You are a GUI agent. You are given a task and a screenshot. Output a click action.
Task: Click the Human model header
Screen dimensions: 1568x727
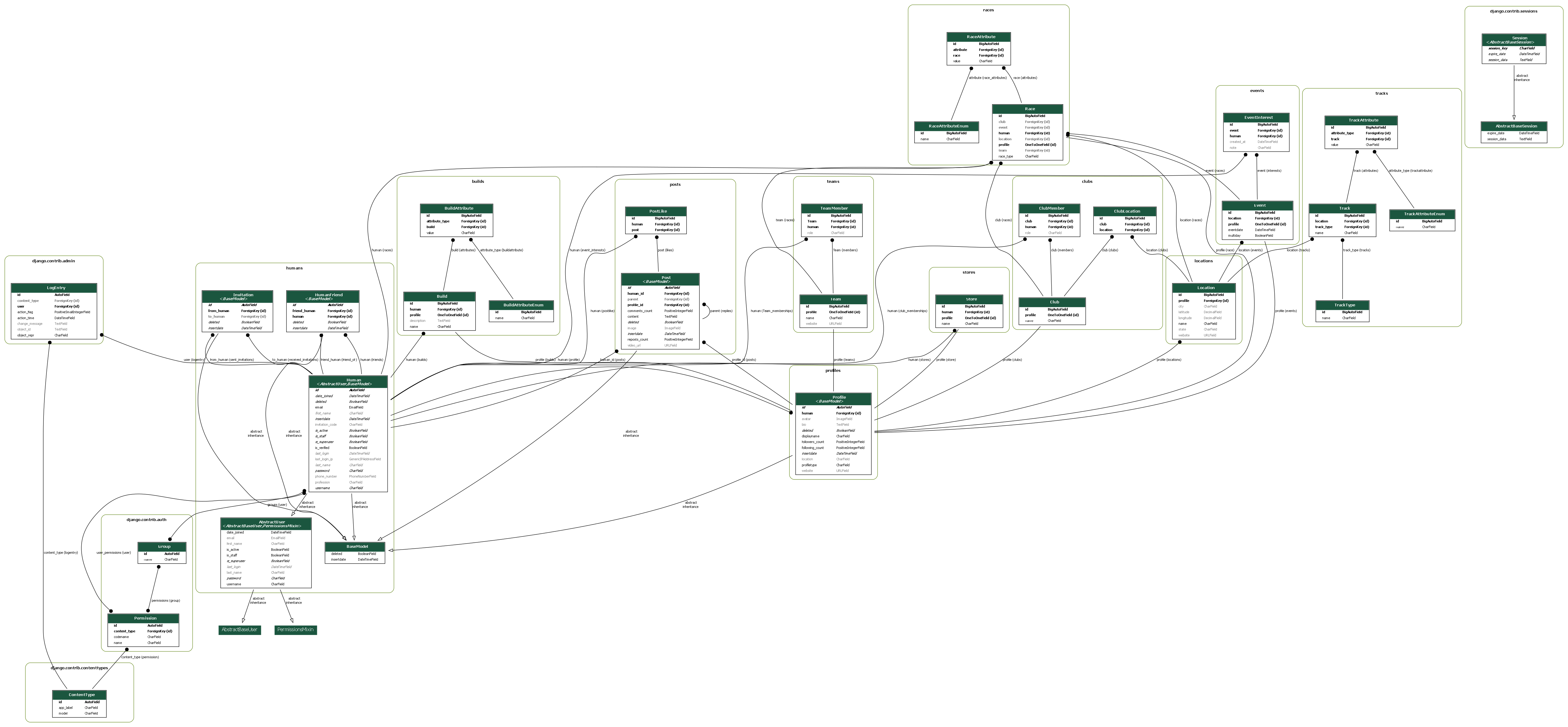pyautogui.click(x=348, y=381)
